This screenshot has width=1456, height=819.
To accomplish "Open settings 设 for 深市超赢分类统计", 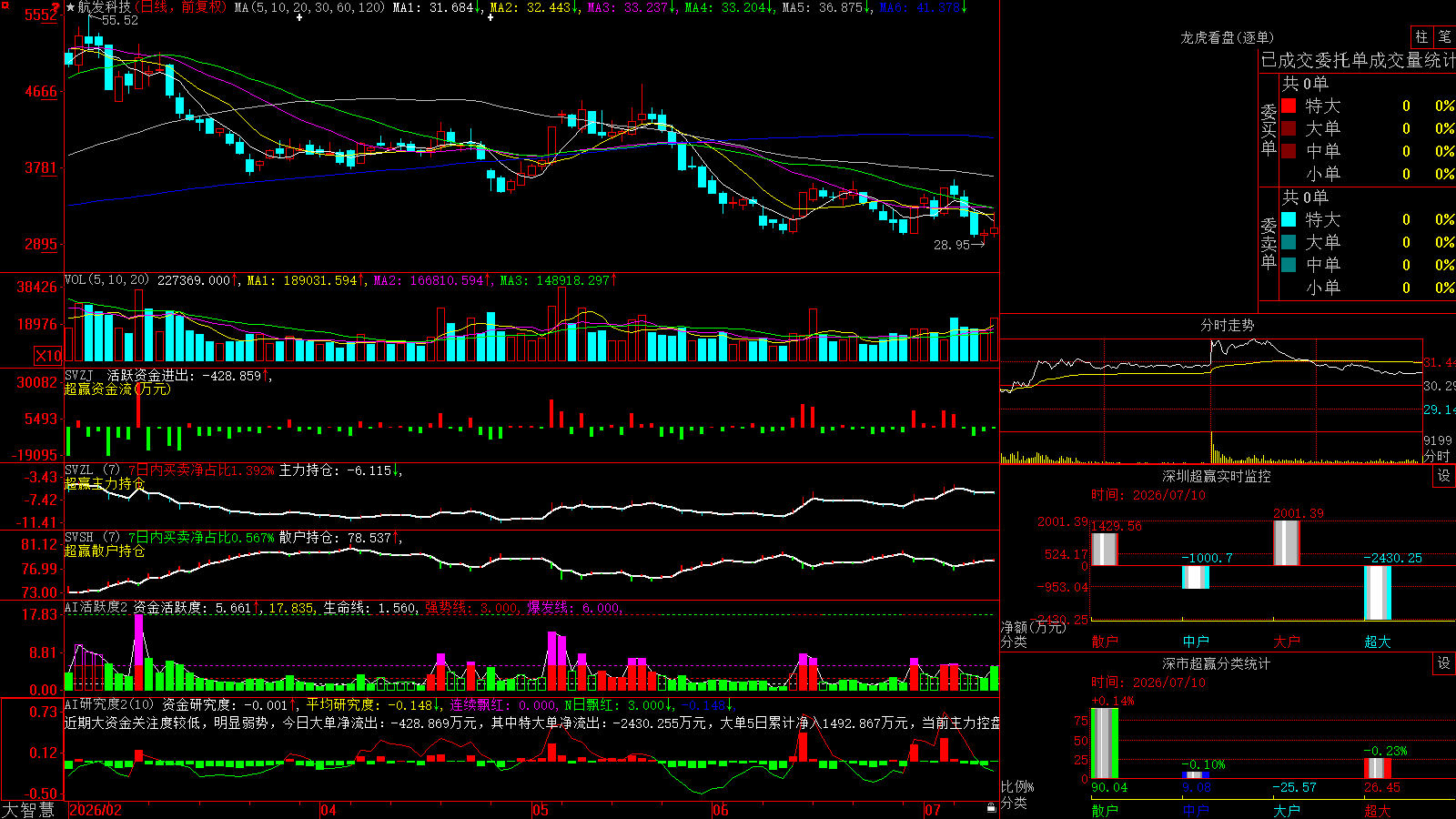I will tap(1443, 663).
